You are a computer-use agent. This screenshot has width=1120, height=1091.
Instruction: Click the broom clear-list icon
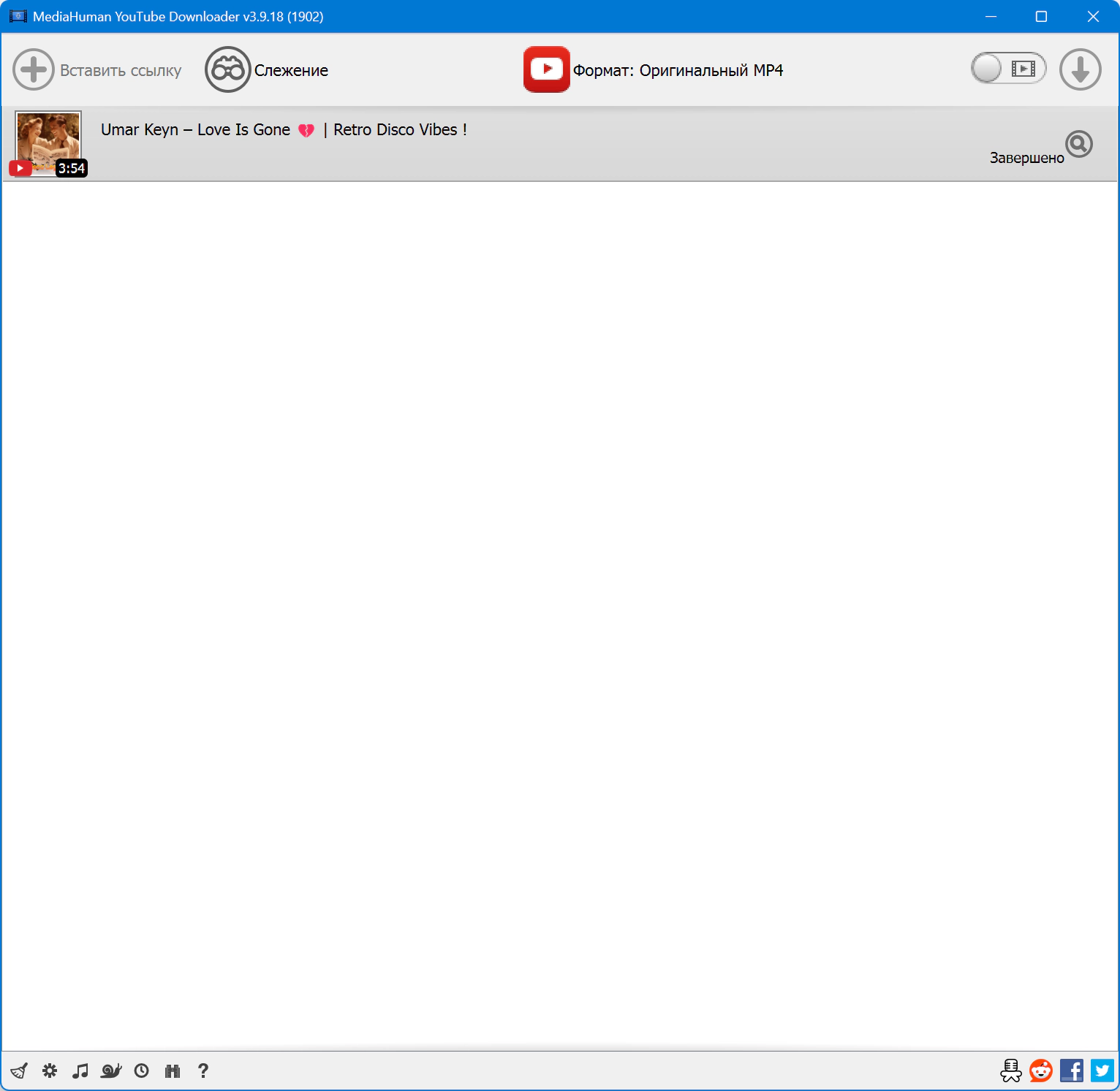(19, 1071)
